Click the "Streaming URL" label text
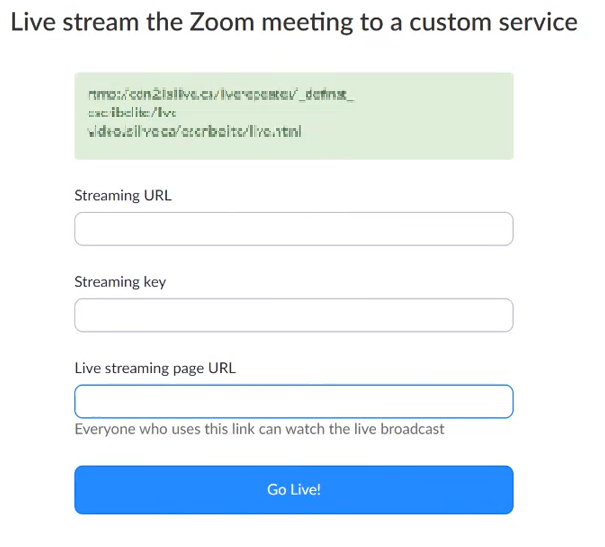This screenshot has height=547, width=605. (123, 196)
